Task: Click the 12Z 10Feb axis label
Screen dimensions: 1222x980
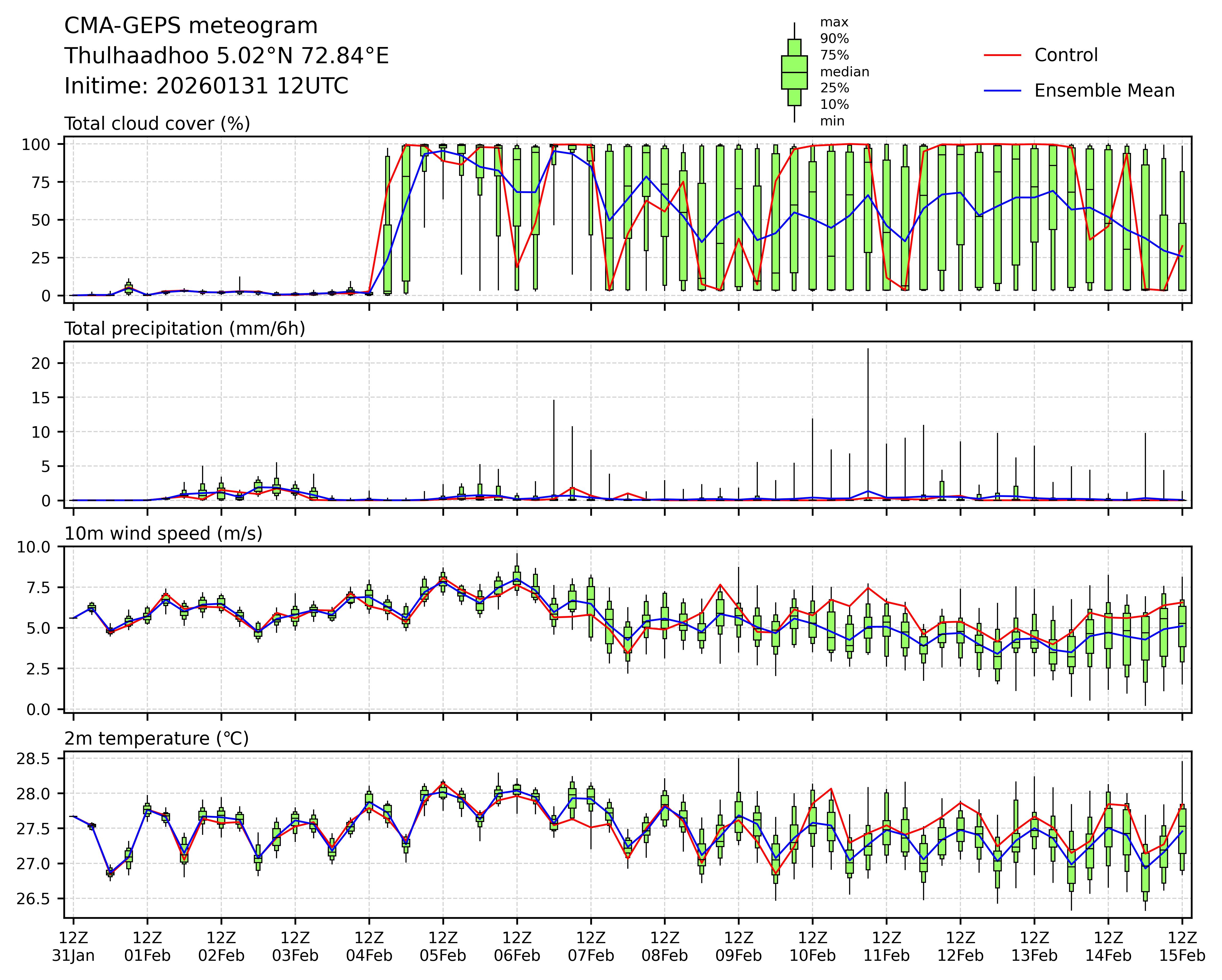Action: (x=812, y=947)
